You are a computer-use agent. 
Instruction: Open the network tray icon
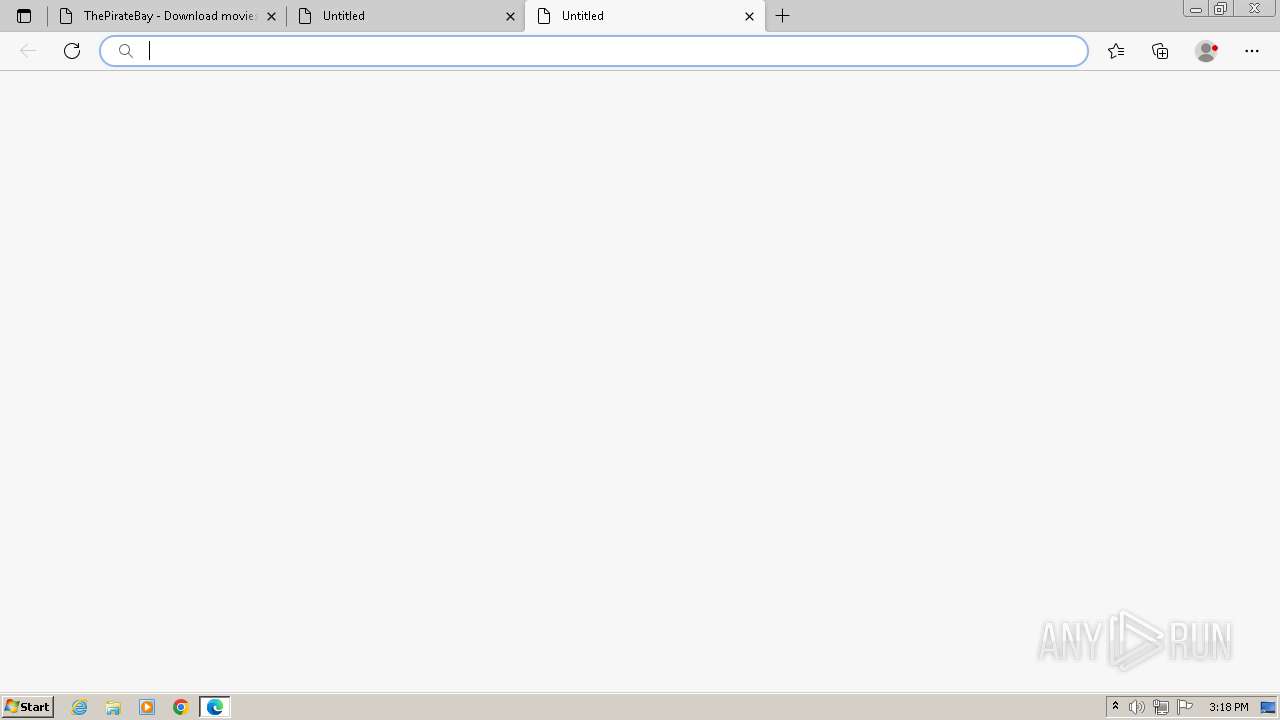pos(1161,707)
